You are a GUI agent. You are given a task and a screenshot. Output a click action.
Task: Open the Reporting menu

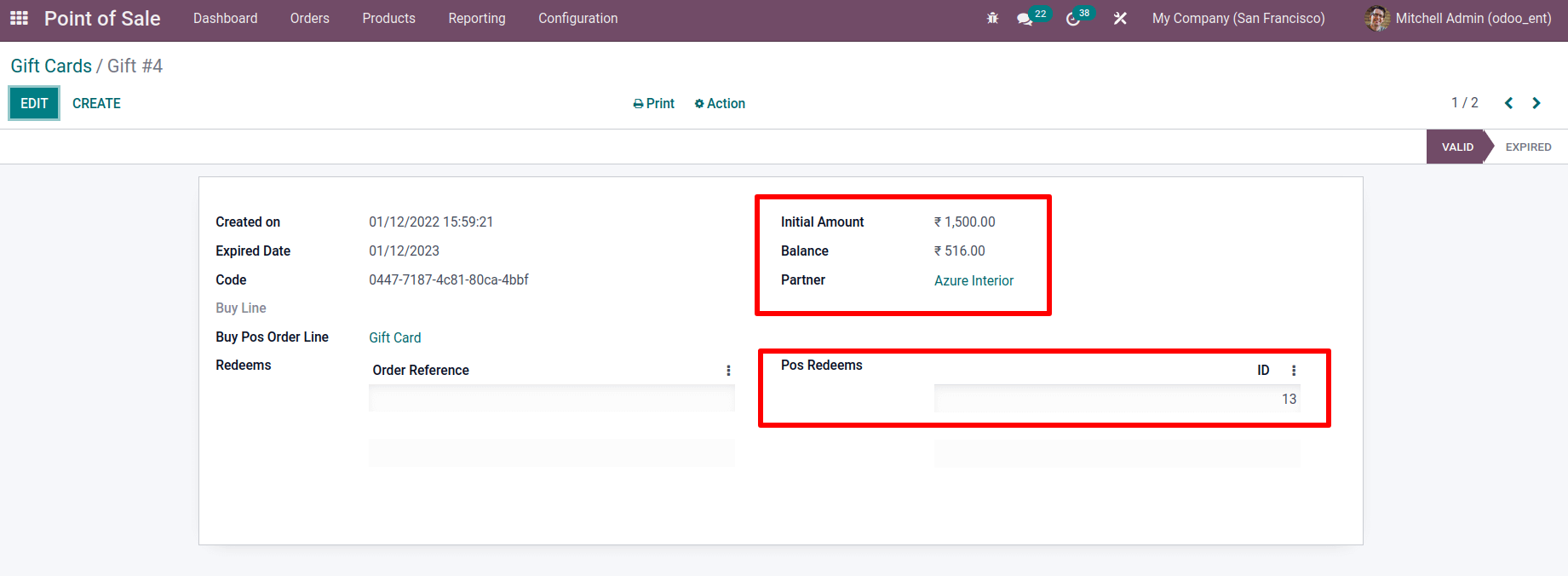tap(477, 18)
